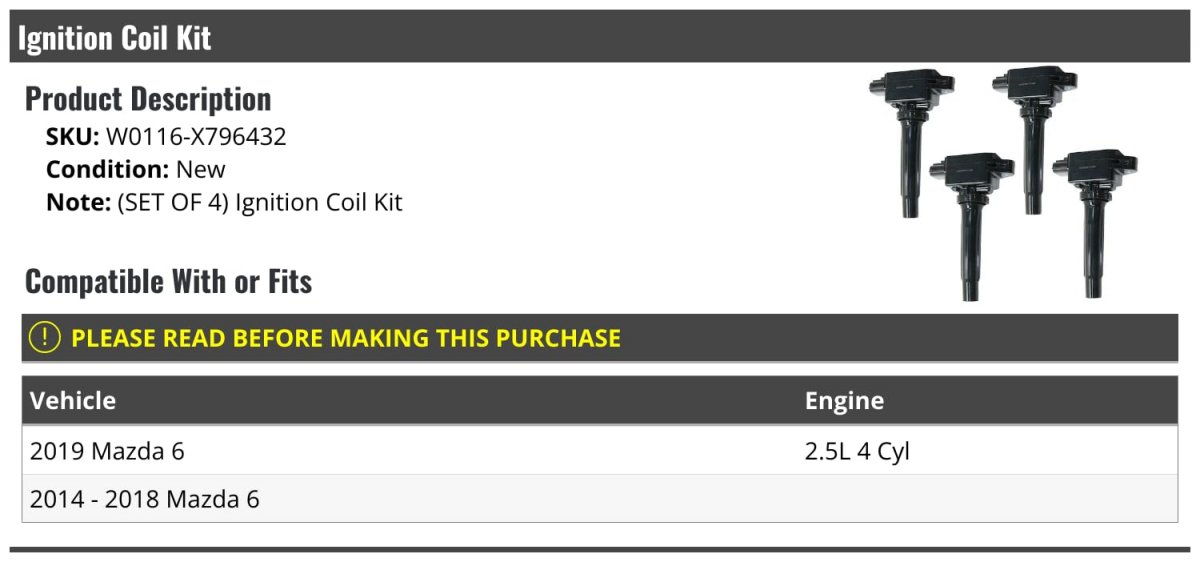Click the yellow exclamation warning icon
Viewport: 1200px width, 562px height.
(46, 338)
